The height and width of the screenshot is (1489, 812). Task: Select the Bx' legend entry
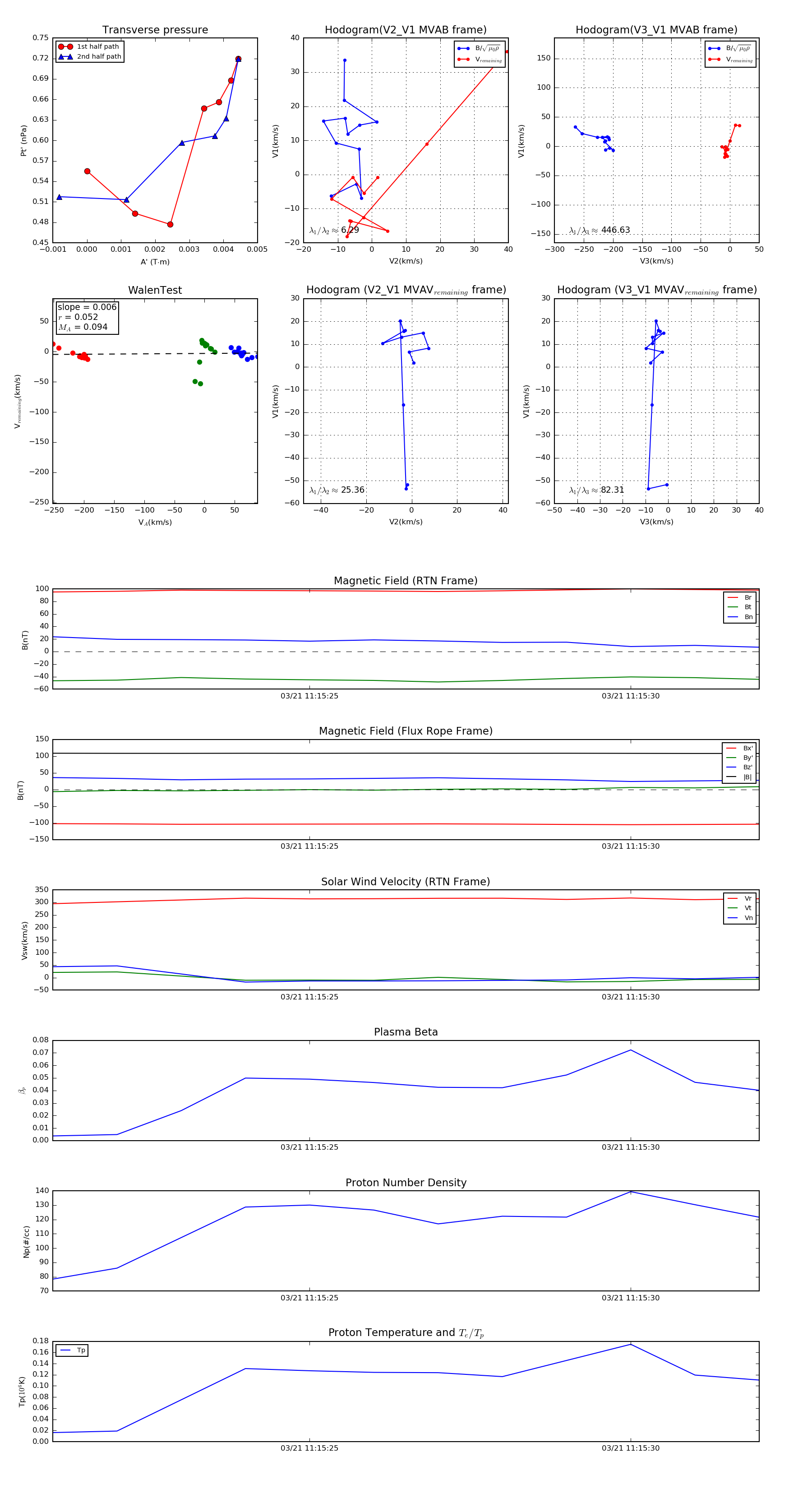[739, 749]
